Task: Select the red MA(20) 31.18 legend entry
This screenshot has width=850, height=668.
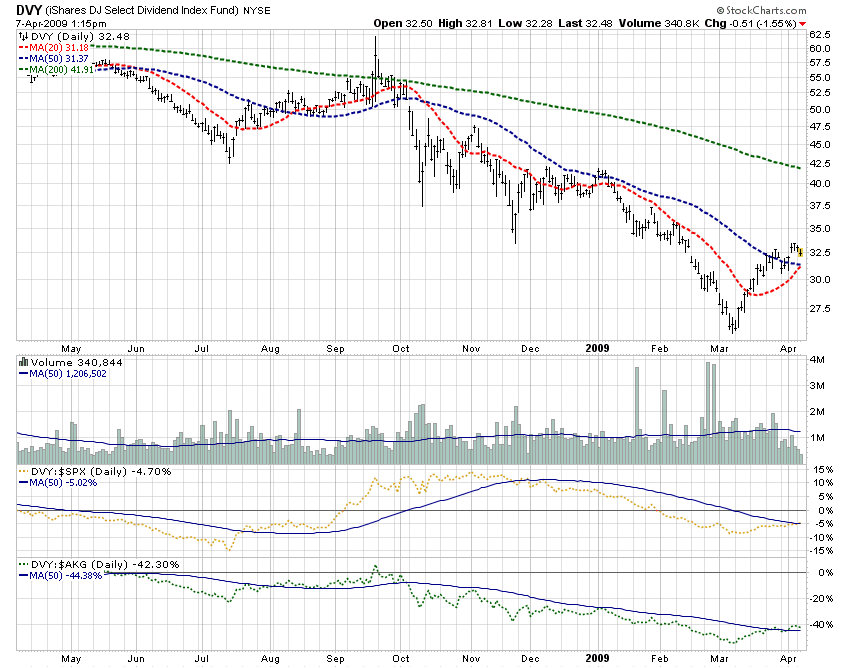Action: pos(53,48)
